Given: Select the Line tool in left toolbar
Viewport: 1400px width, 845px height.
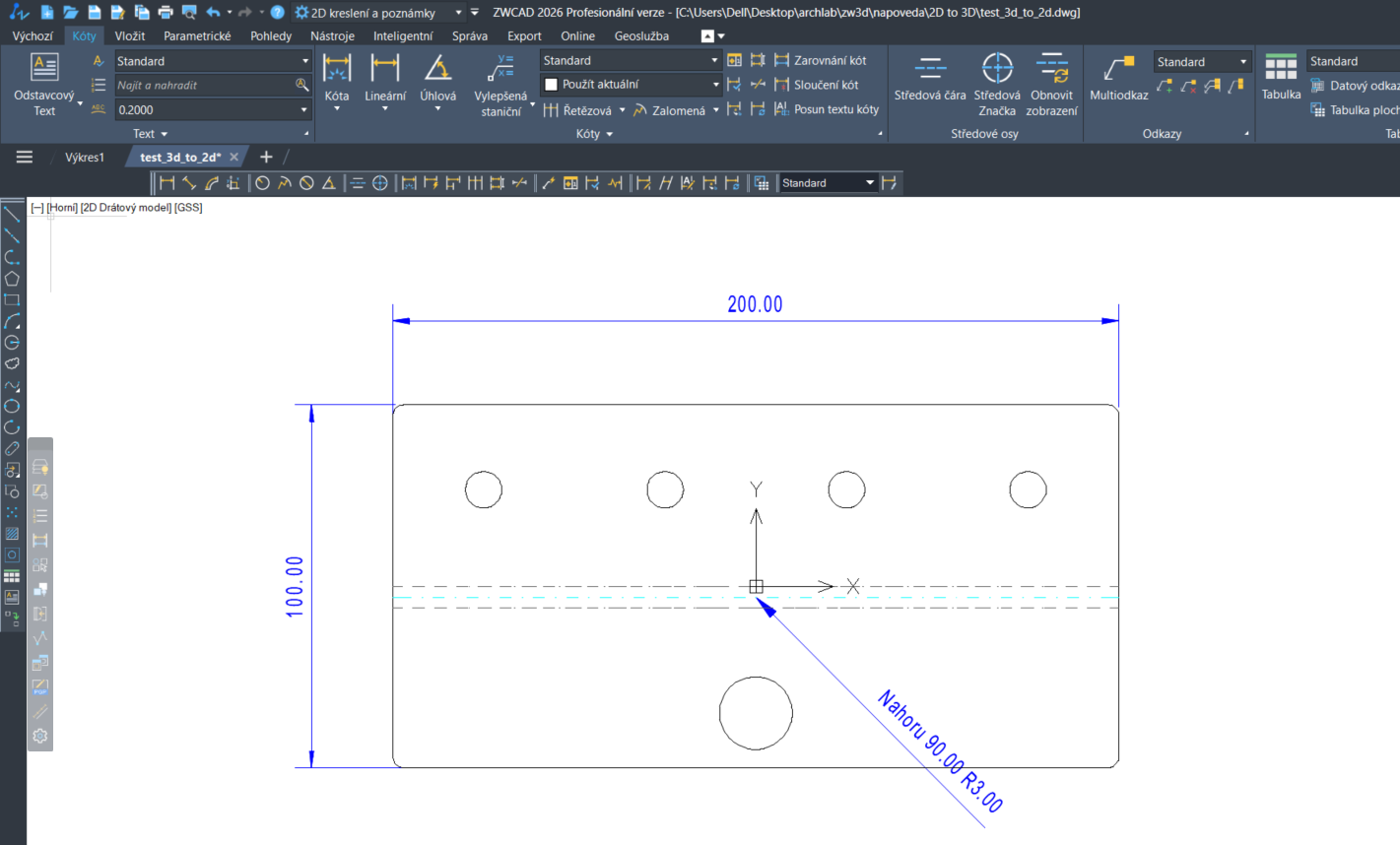Looking at the screenshot, I should point(12,213).
